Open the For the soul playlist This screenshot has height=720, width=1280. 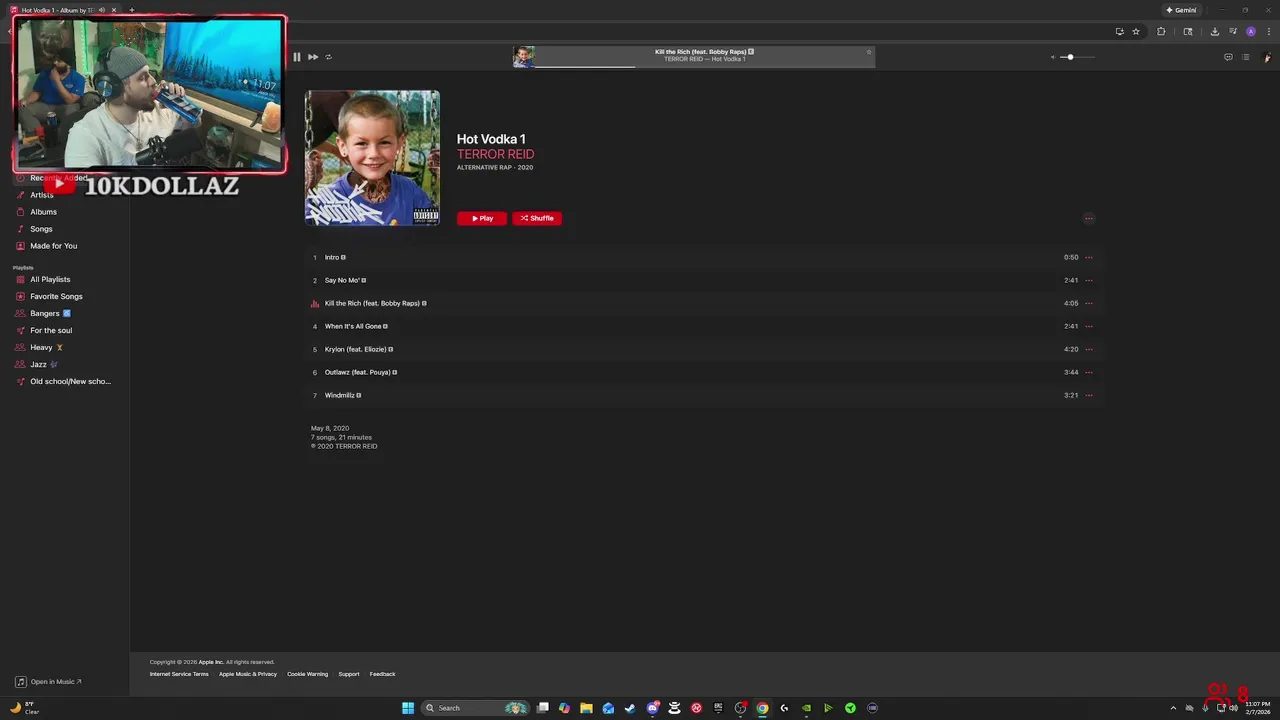pyautogui.click(x=51, y=331)
